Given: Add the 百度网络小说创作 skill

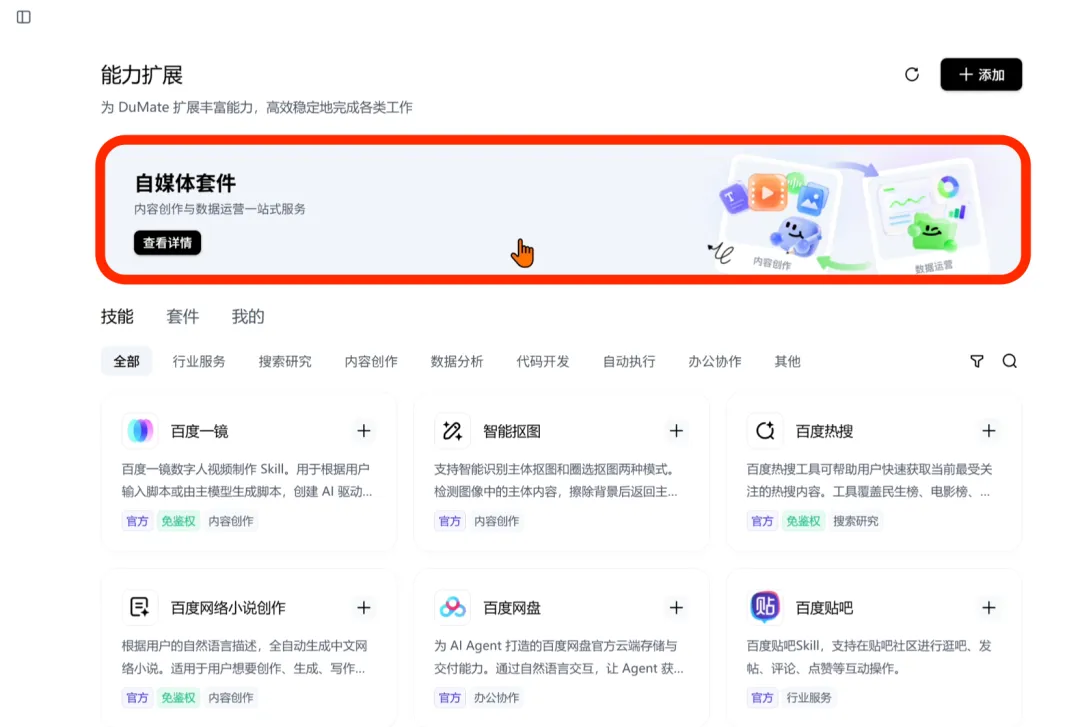Looking at the screenshot, I should pyautogui.click(x=364, y=607).
